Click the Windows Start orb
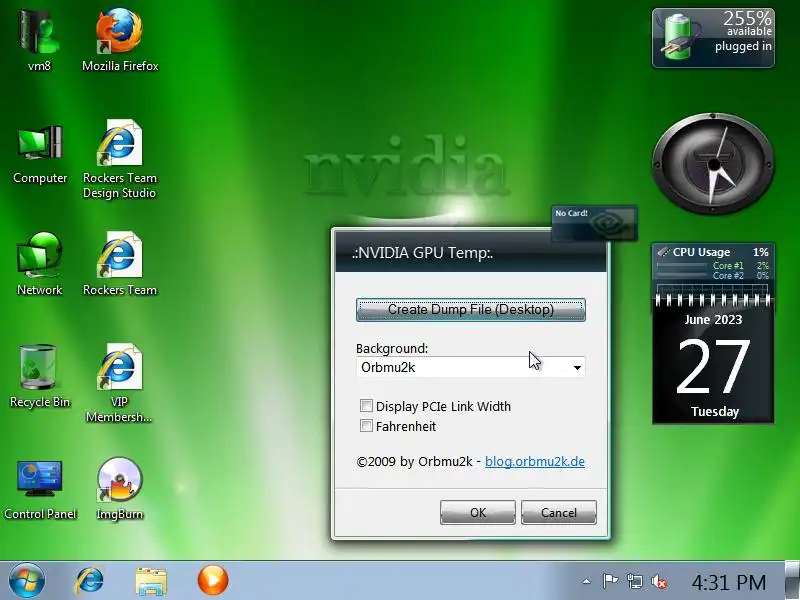This screenshot has width=800, height=600. click(27, 581)
